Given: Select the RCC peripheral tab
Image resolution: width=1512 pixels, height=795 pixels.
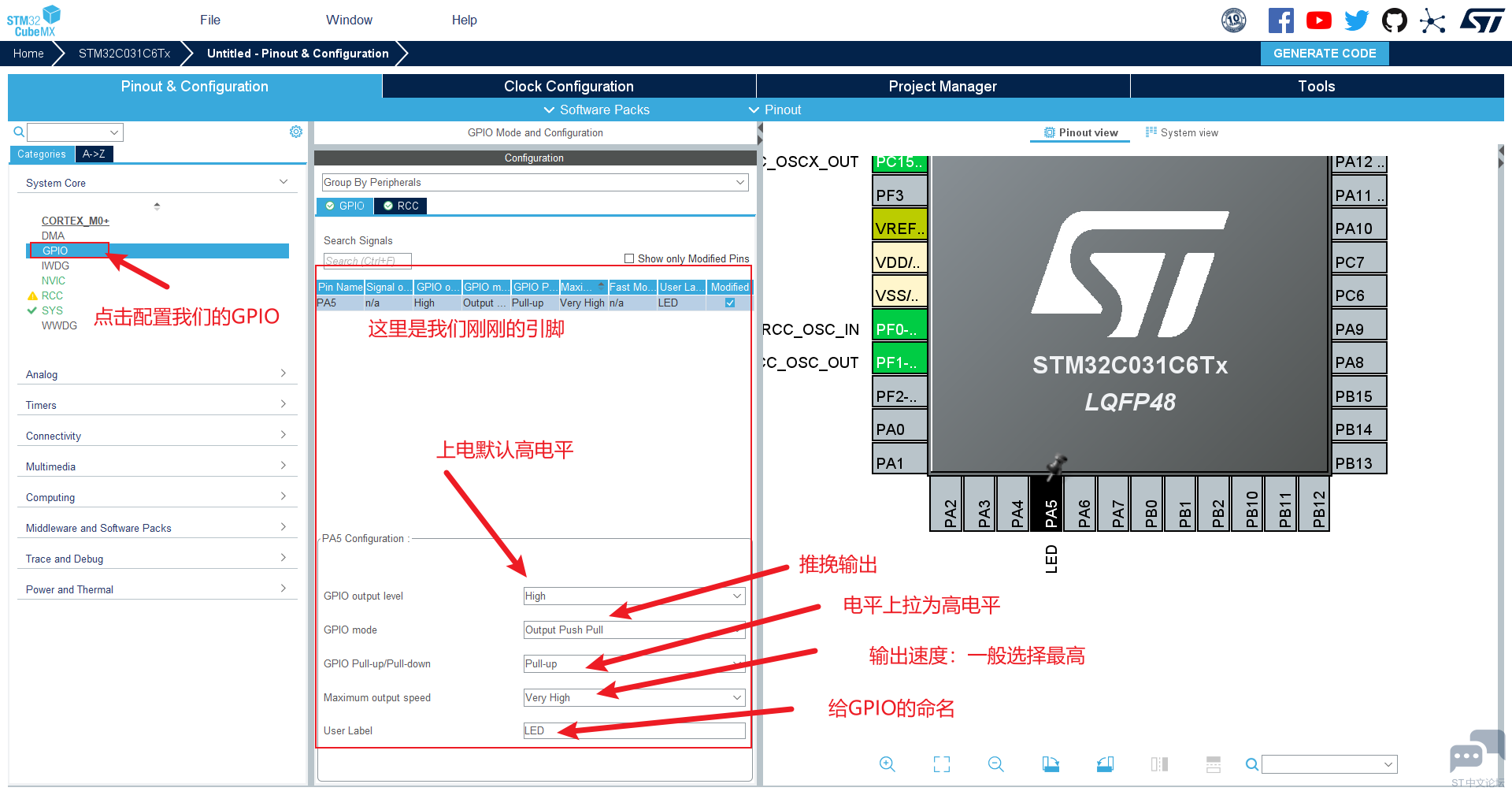Looking at the screenshot, I should [x=401, y=206].
